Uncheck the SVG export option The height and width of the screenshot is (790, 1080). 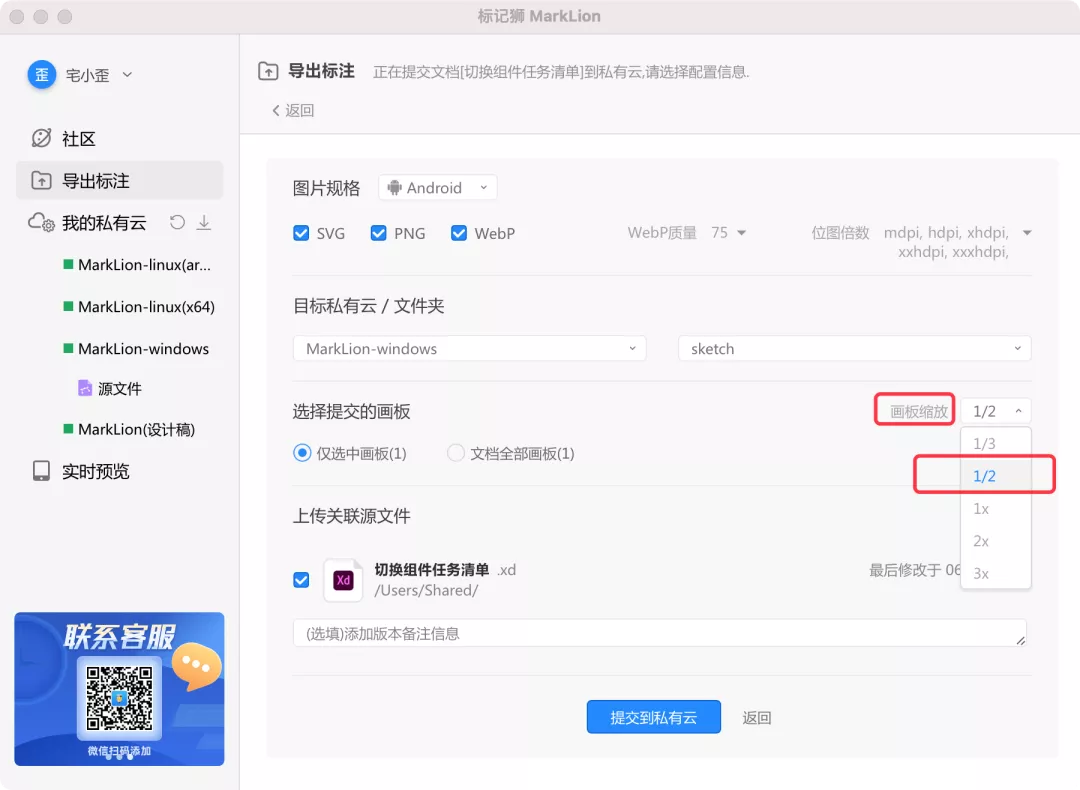pos(301,233)
